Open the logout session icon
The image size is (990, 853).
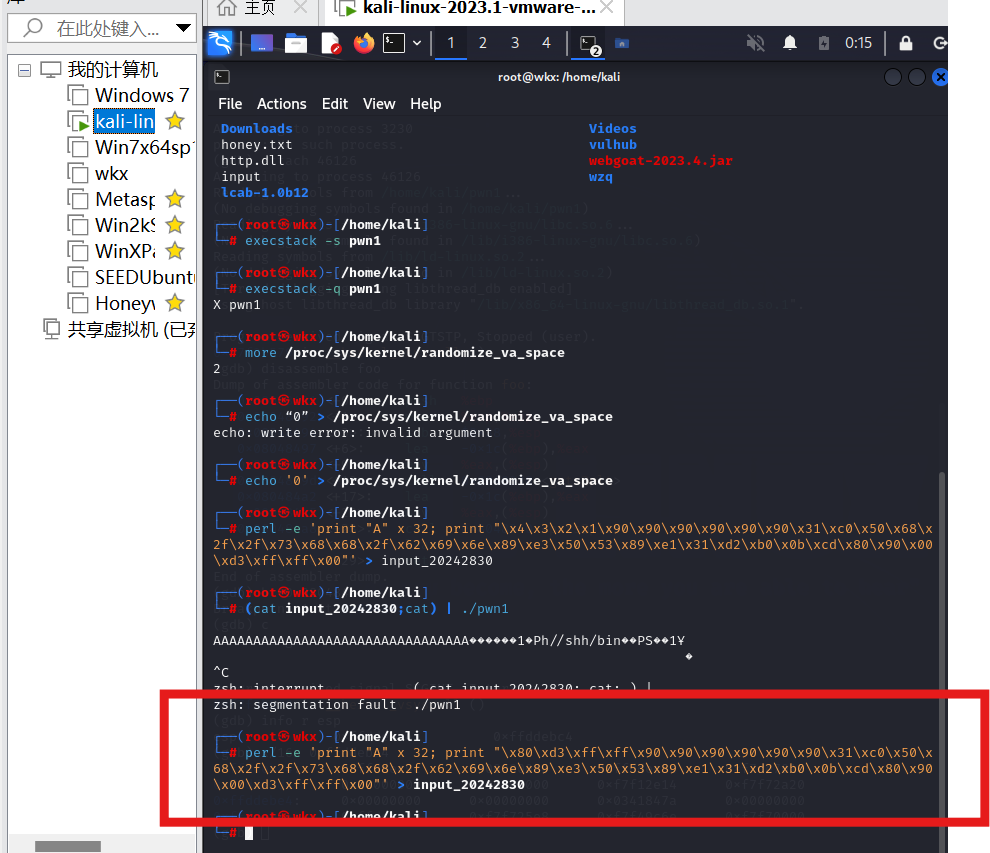(x=940, y=43)
